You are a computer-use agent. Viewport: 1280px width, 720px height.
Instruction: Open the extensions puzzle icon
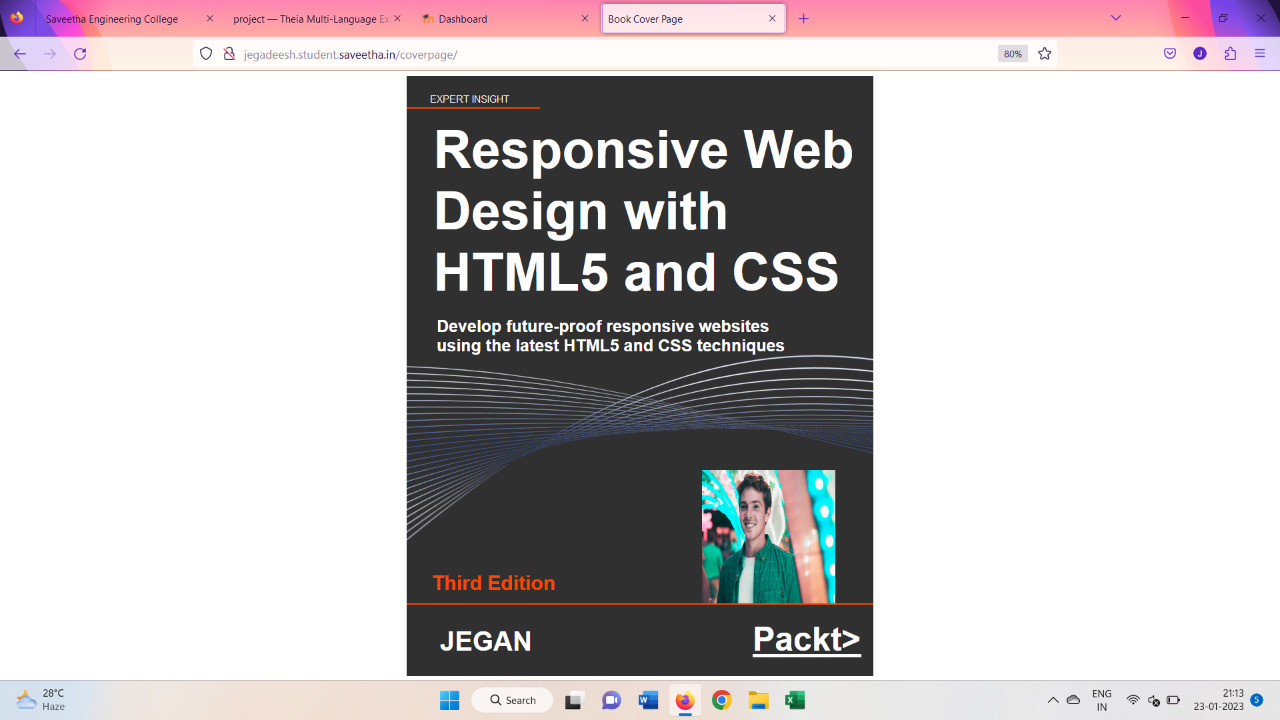(x=1230, y=54)
